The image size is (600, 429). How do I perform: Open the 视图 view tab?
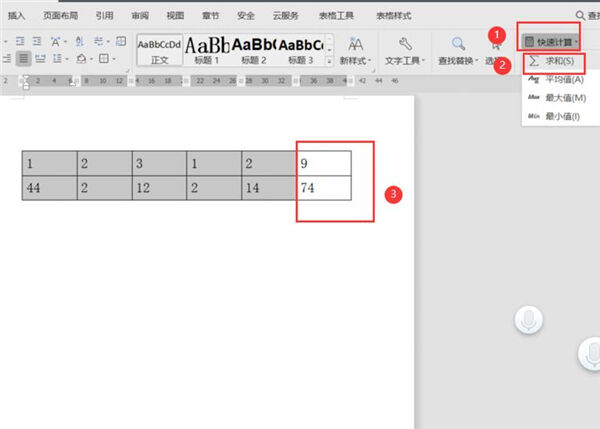(175, 16)
